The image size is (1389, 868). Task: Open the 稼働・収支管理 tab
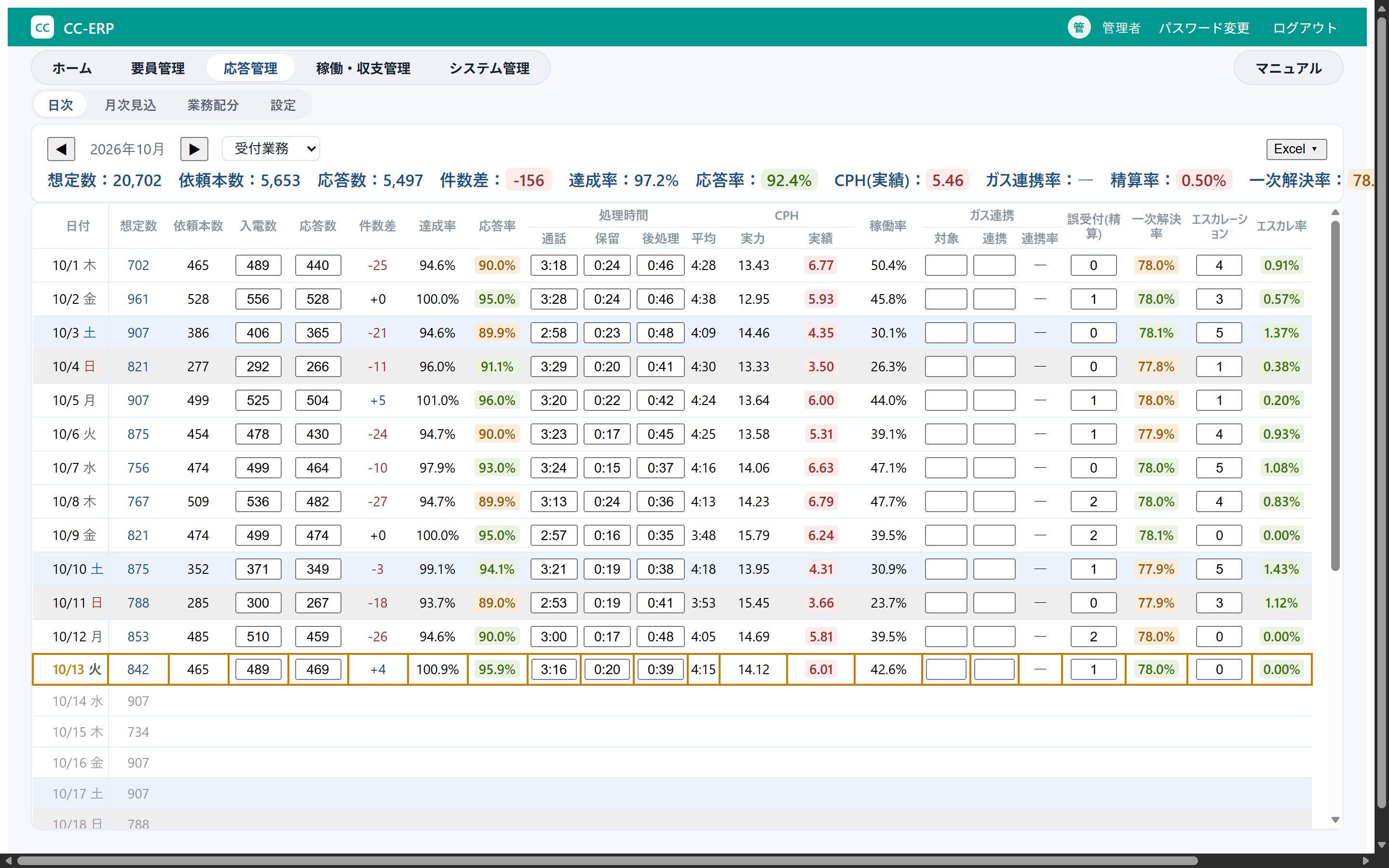[x=363, y=68]
